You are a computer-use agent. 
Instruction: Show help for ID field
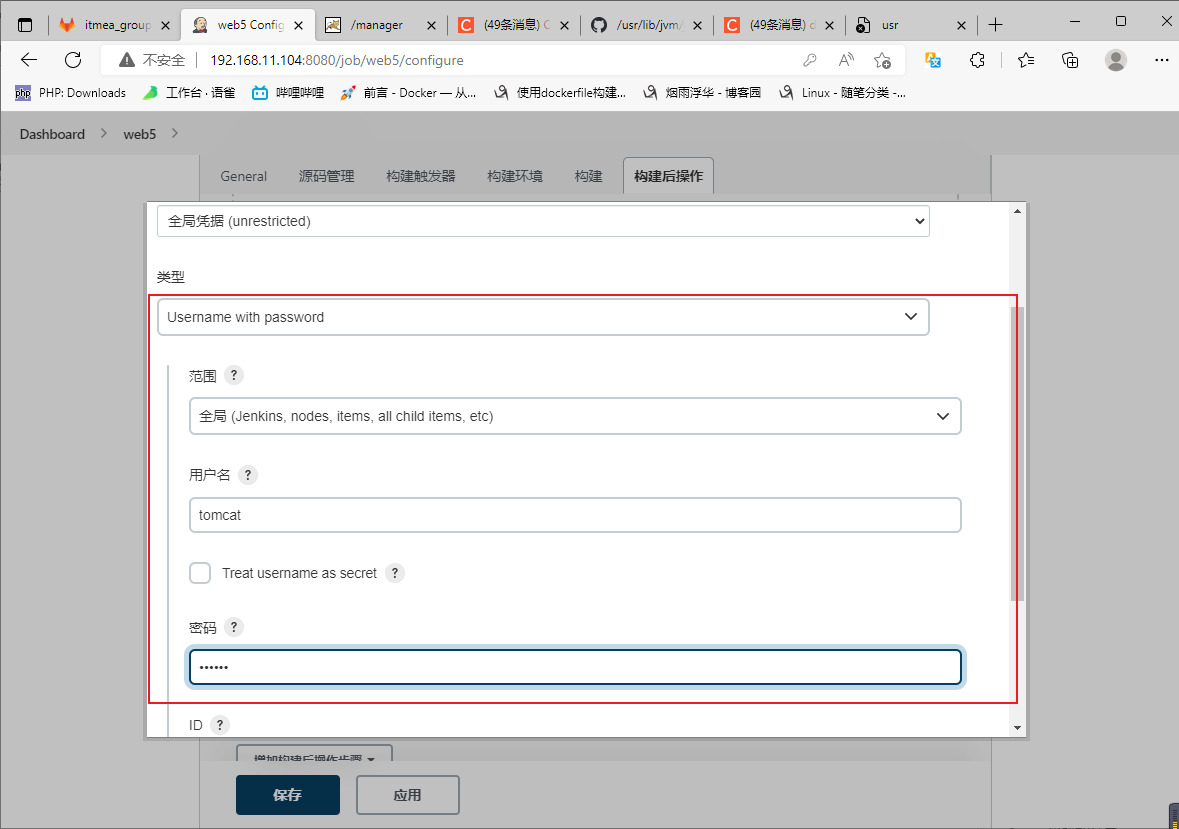click(x=220, y=725)
